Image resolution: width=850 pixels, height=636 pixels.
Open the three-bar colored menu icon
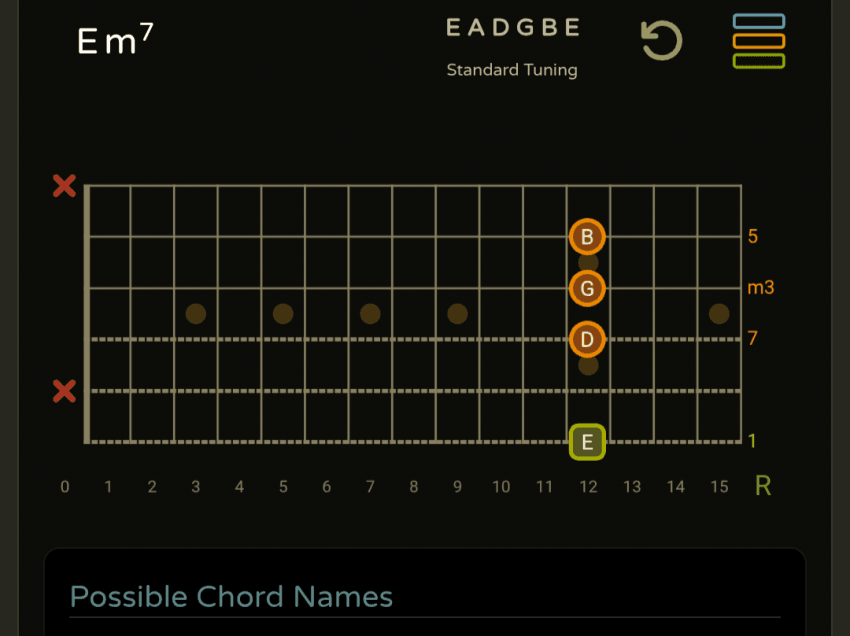758,41
